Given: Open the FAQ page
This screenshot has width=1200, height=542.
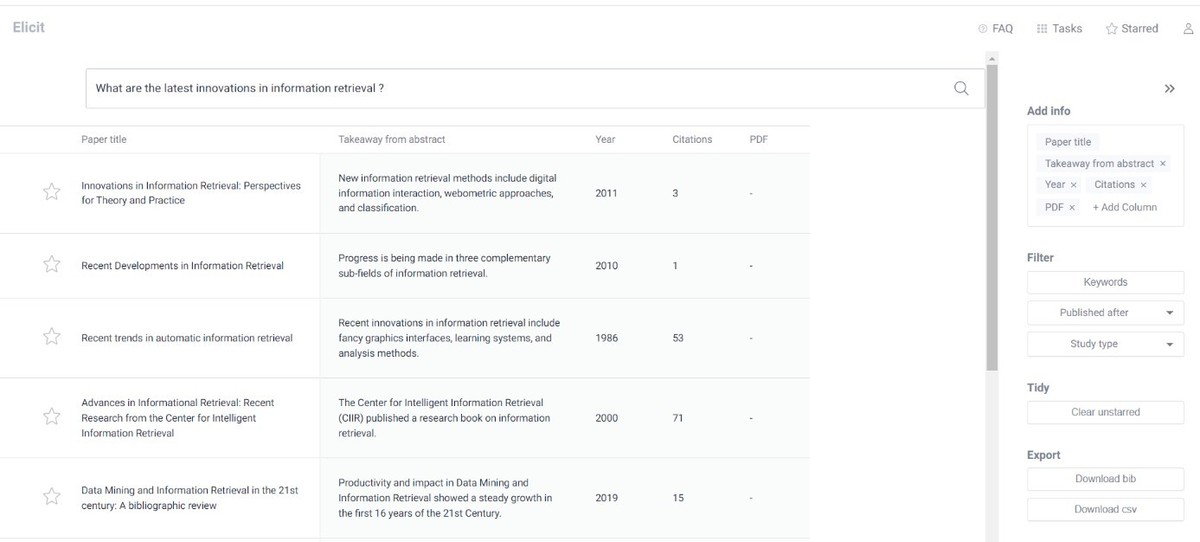Looking at the screenshot, I should 995,29.
